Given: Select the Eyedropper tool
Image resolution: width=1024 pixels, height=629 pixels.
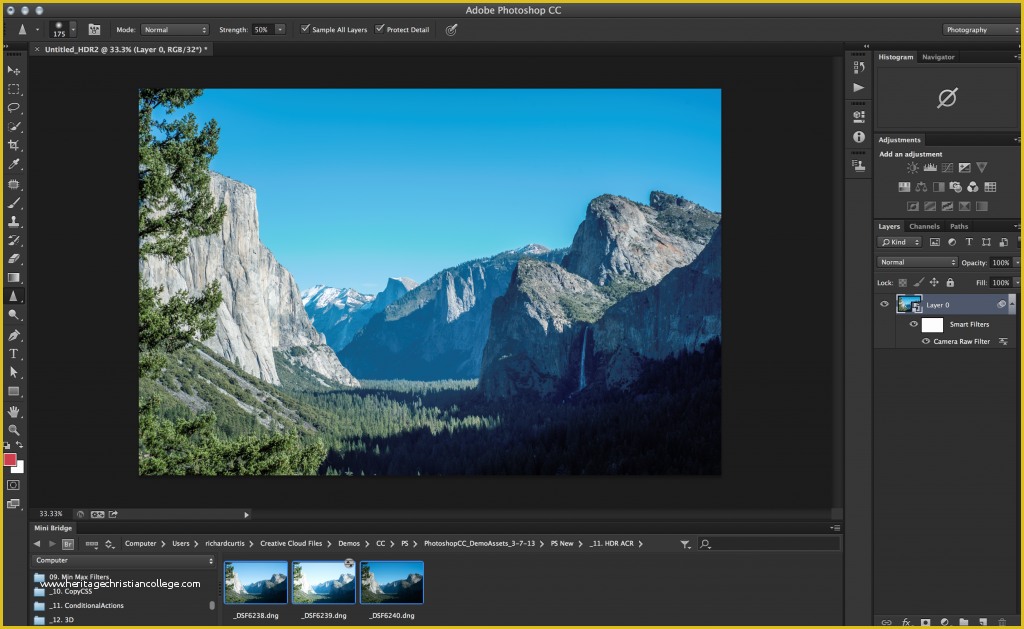Looking at the screenshot, I should 13,165.
